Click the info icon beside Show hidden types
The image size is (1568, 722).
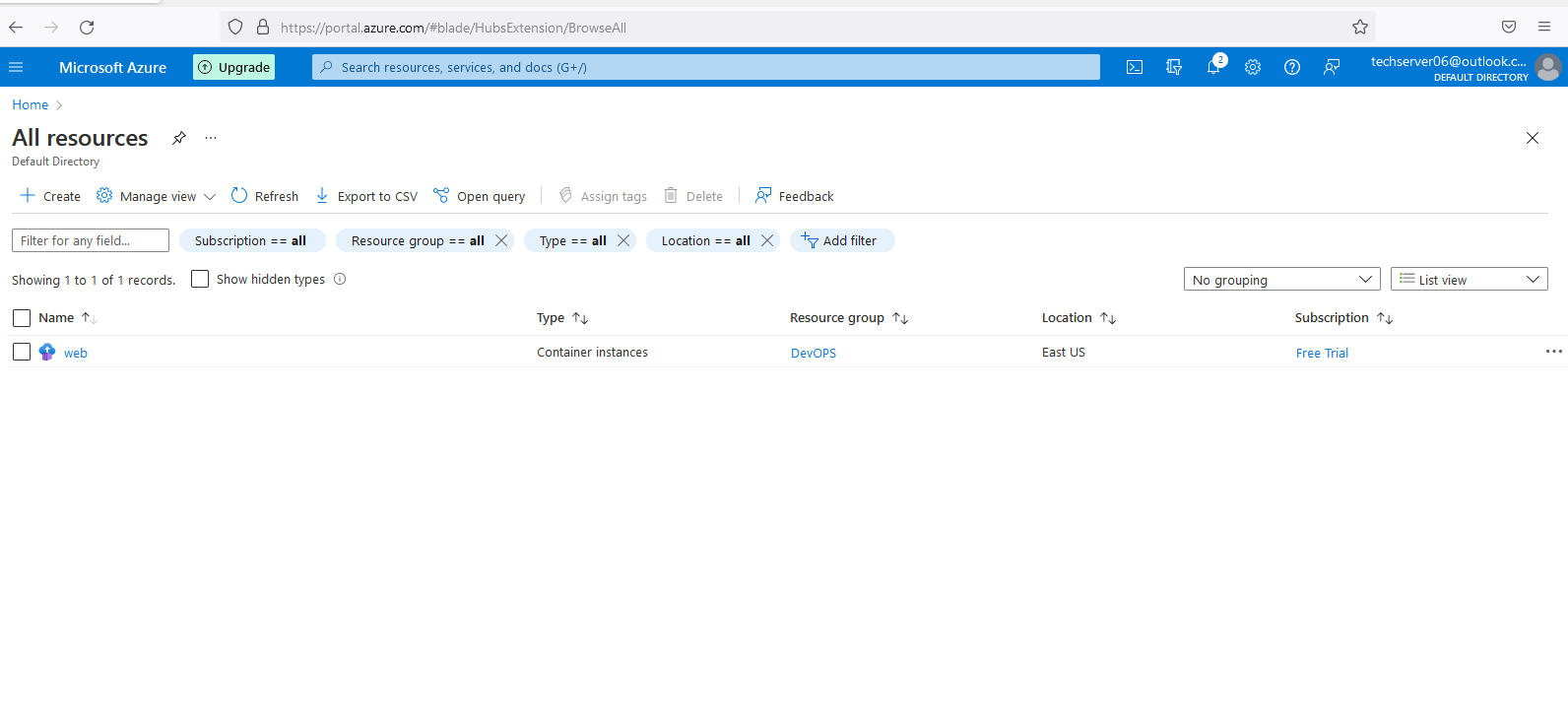340,279
